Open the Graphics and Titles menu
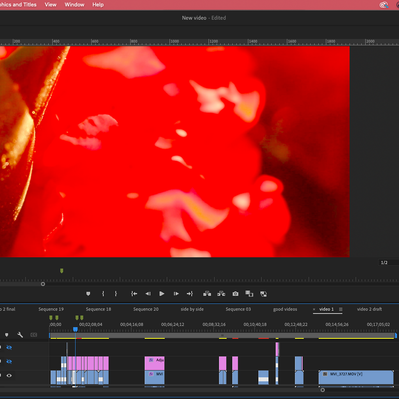 pyautogui.click(x=18, y=5)
